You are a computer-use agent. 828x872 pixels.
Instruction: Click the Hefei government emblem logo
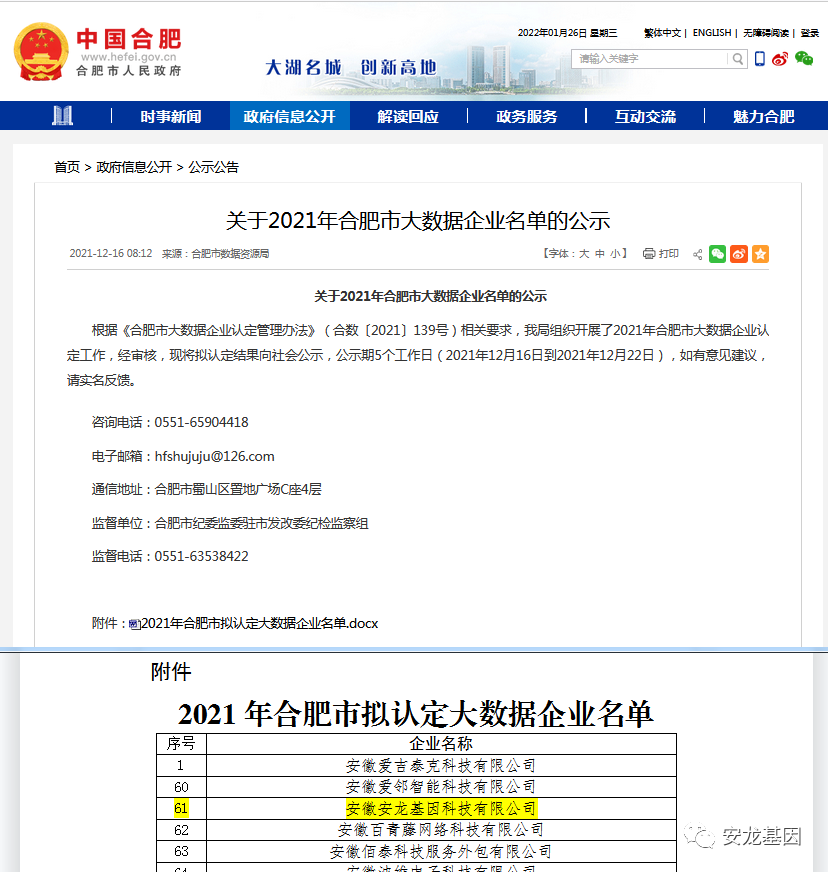[41, 52]
